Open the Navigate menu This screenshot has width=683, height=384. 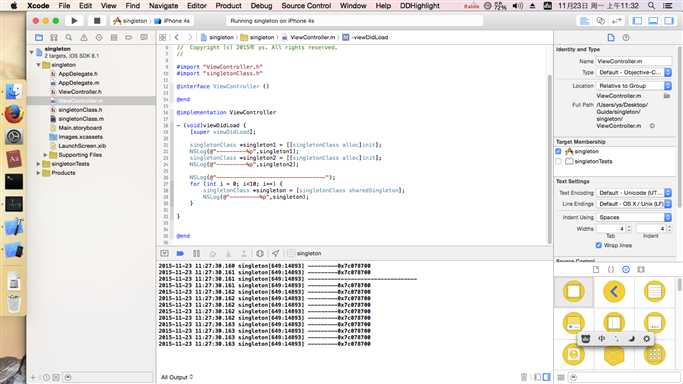[x=163, y=6]
